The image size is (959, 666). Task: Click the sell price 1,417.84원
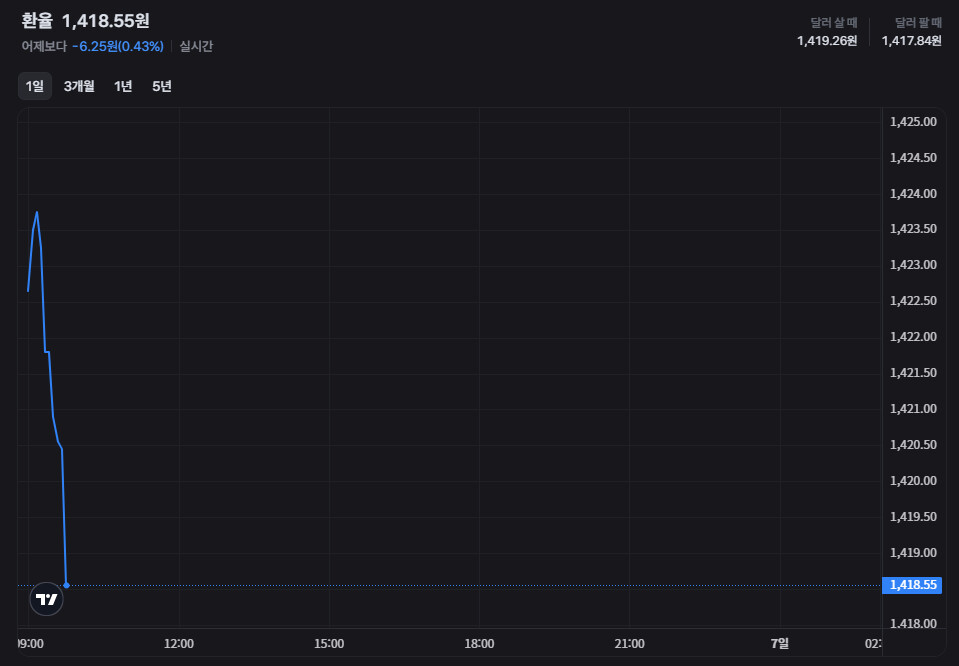(911, 40)
